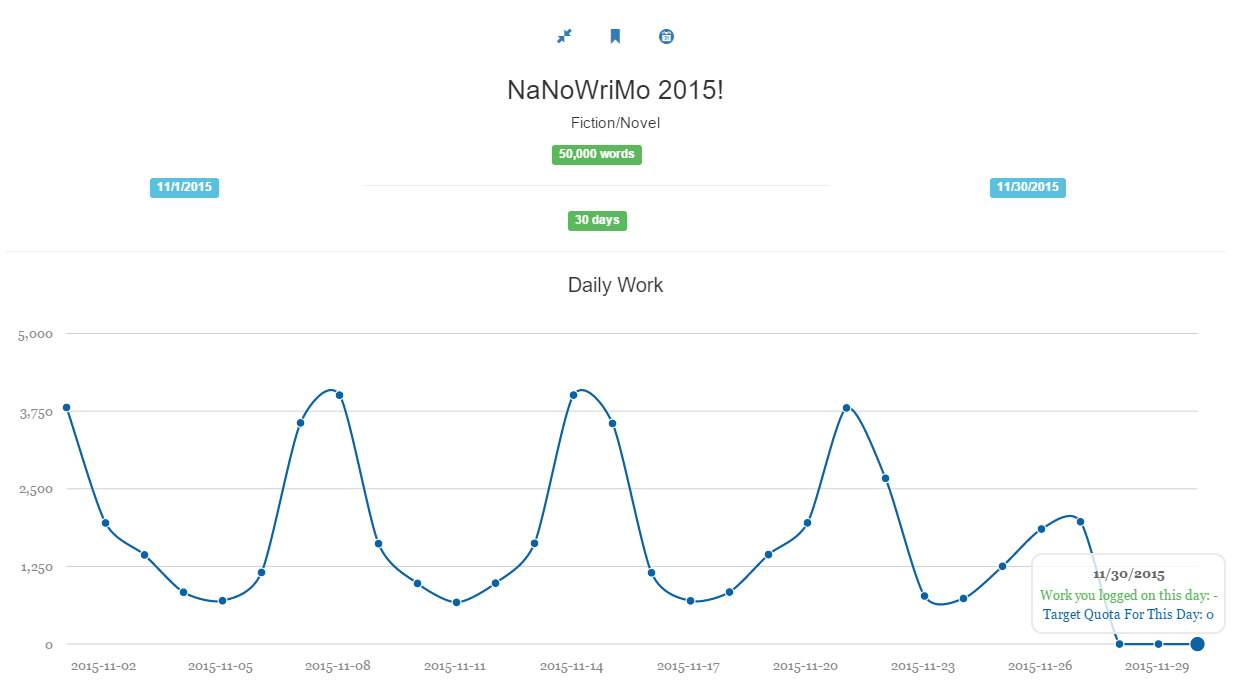Select the November 6 data point
Screen dimensions: 1236x687
(x=261, y=573)
